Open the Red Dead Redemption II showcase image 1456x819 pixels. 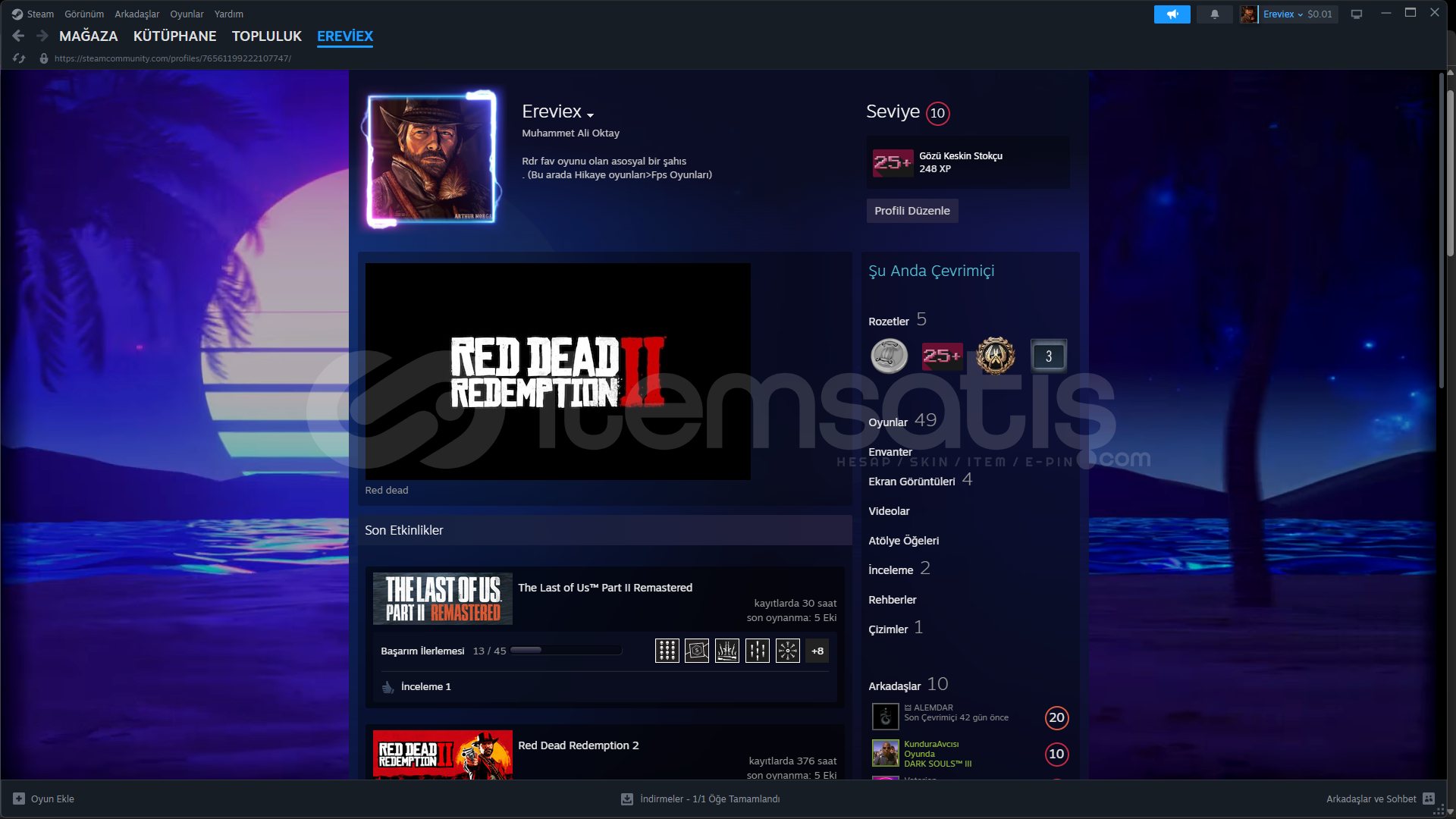coord(557,372)
